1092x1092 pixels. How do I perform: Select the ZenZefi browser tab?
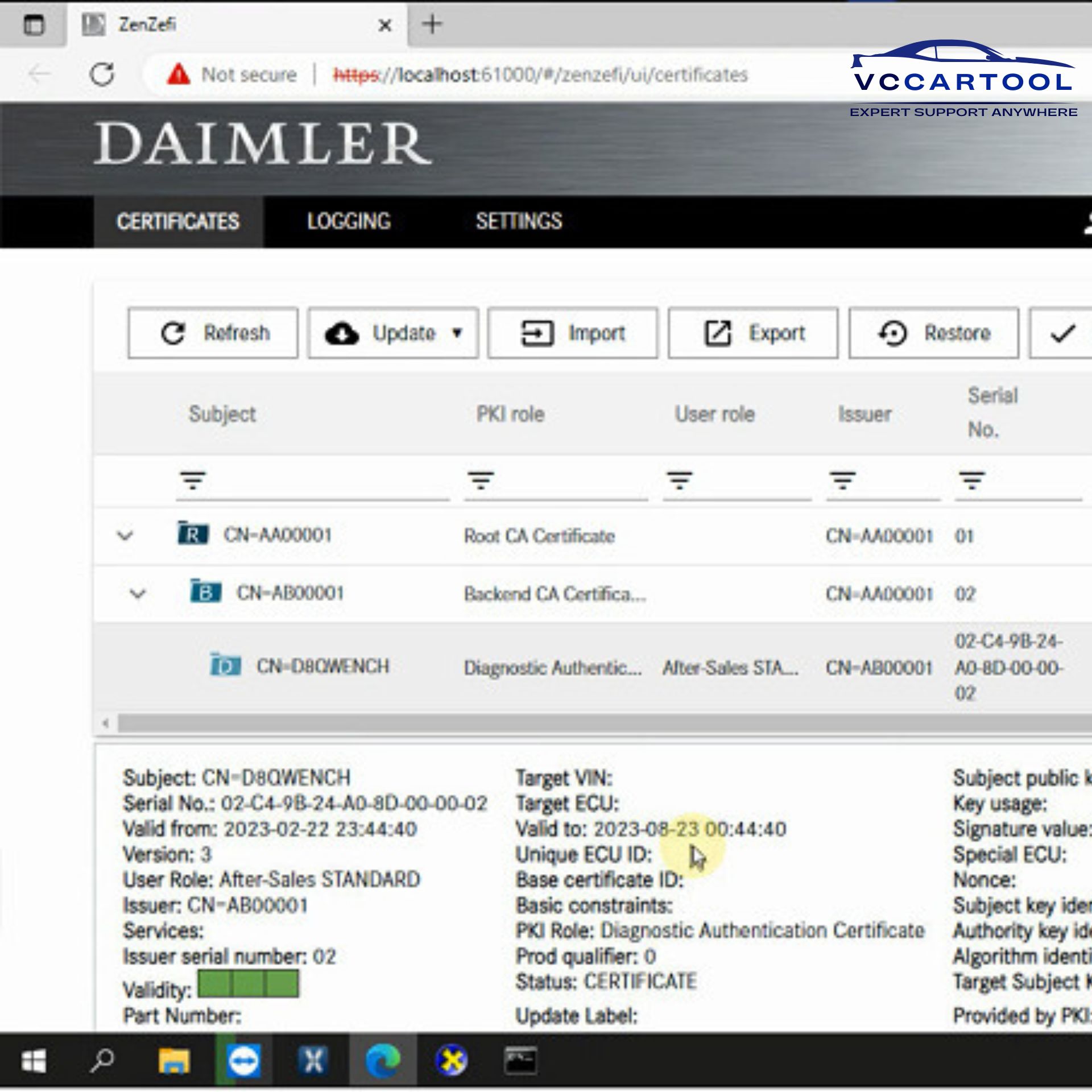coord(237,25)
